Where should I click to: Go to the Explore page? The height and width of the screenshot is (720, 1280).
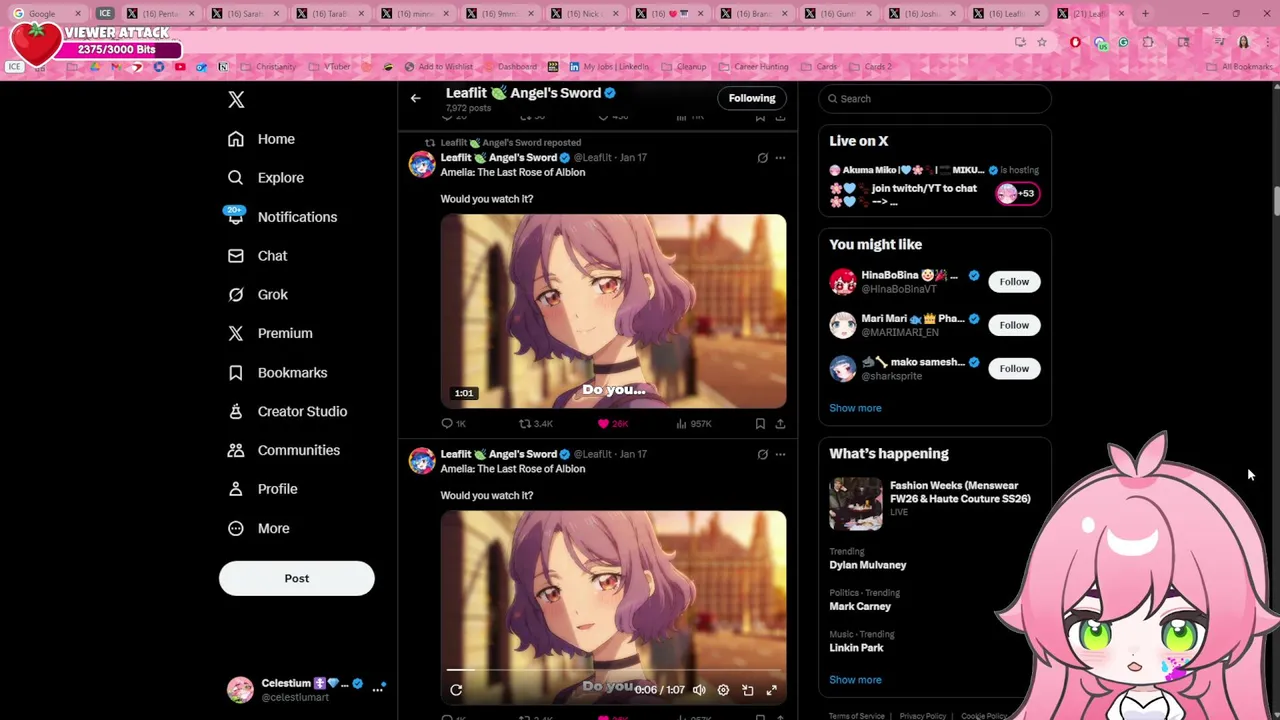pos(265,178)
